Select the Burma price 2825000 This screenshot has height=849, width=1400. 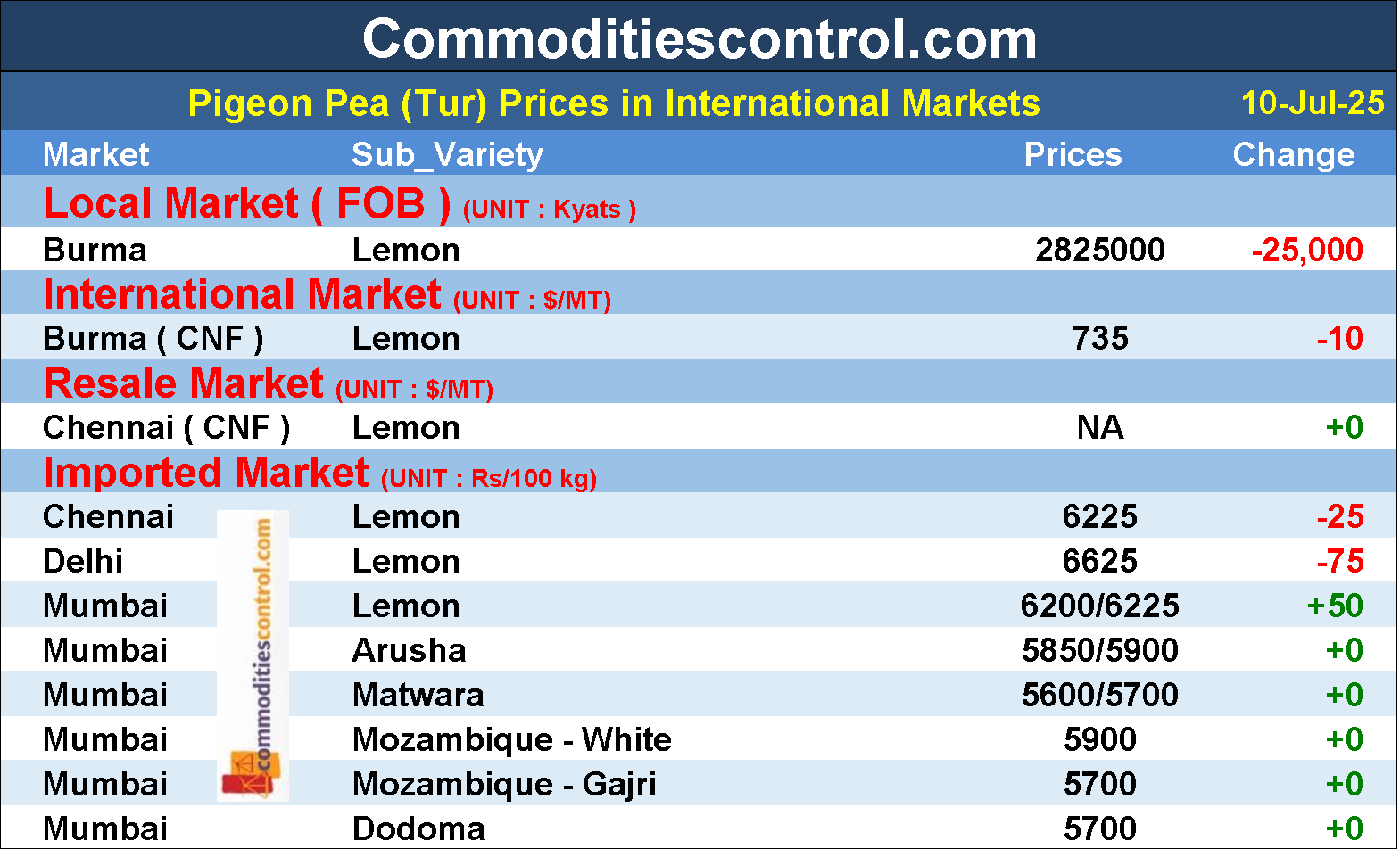point(1099,251)
